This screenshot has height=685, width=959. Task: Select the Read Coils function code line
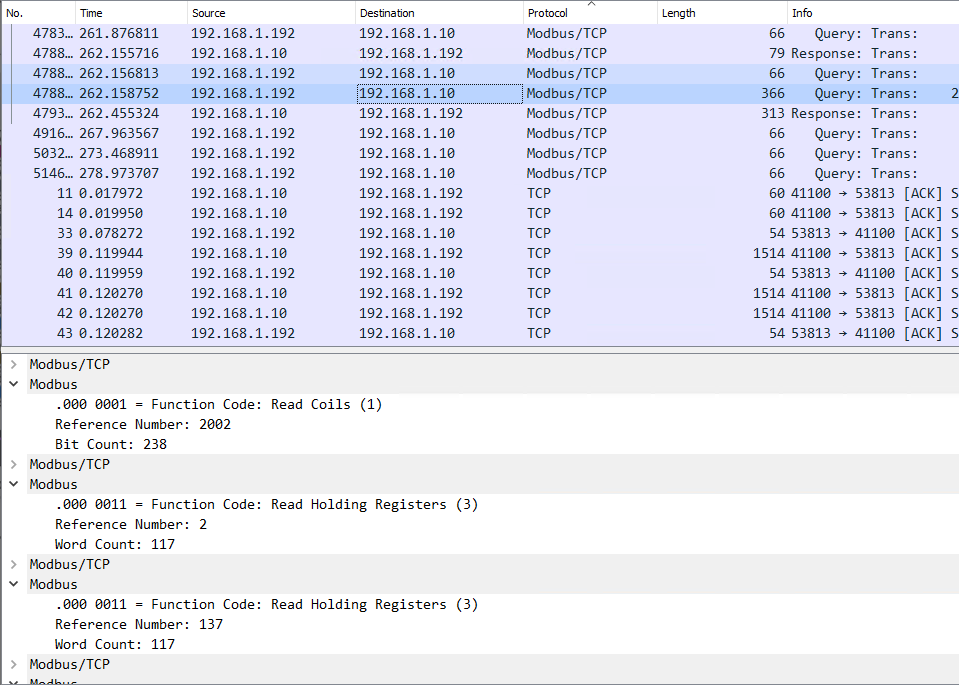click(218, 404)
